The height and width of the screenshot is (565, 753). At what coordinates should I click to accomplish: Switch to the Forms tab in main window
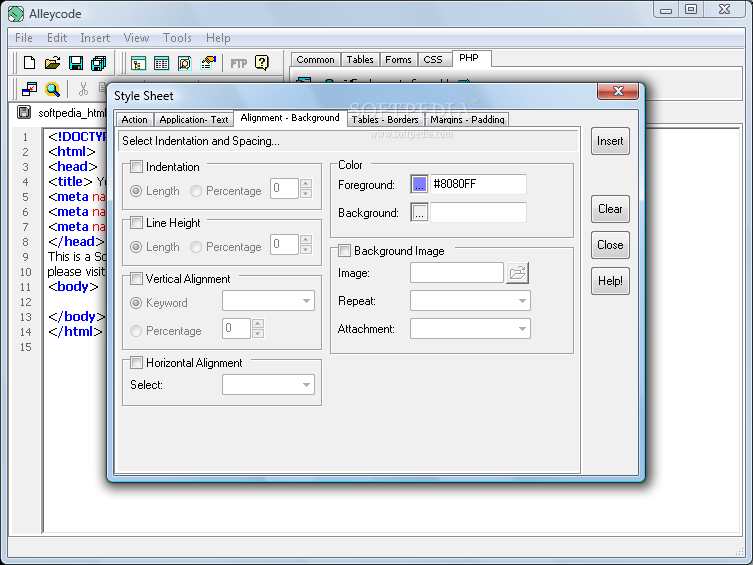[x=398, y=60]
